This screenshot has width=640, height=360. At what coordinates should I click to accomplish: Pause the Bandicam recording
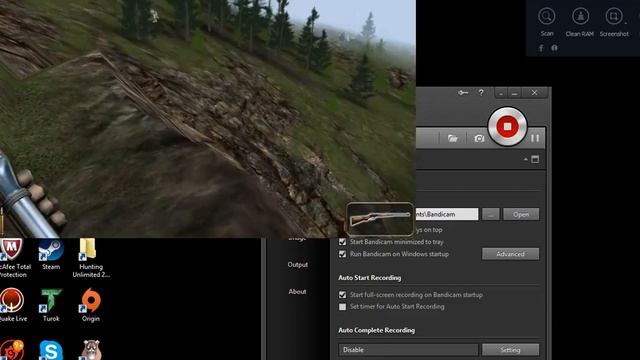pos(535,138)
